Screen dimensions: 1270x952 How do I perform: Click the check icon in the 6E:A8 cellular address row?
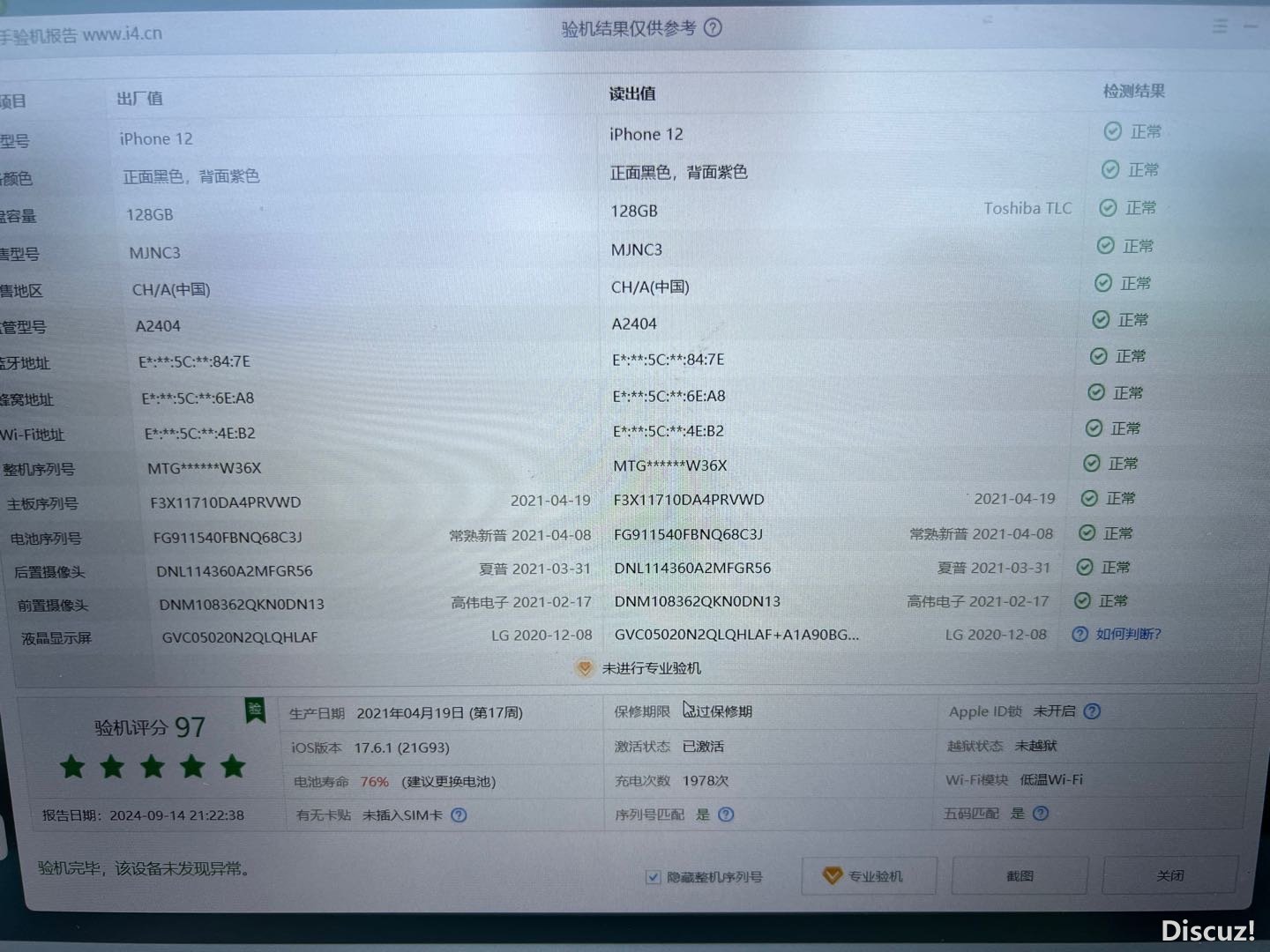click(1095, 392)
